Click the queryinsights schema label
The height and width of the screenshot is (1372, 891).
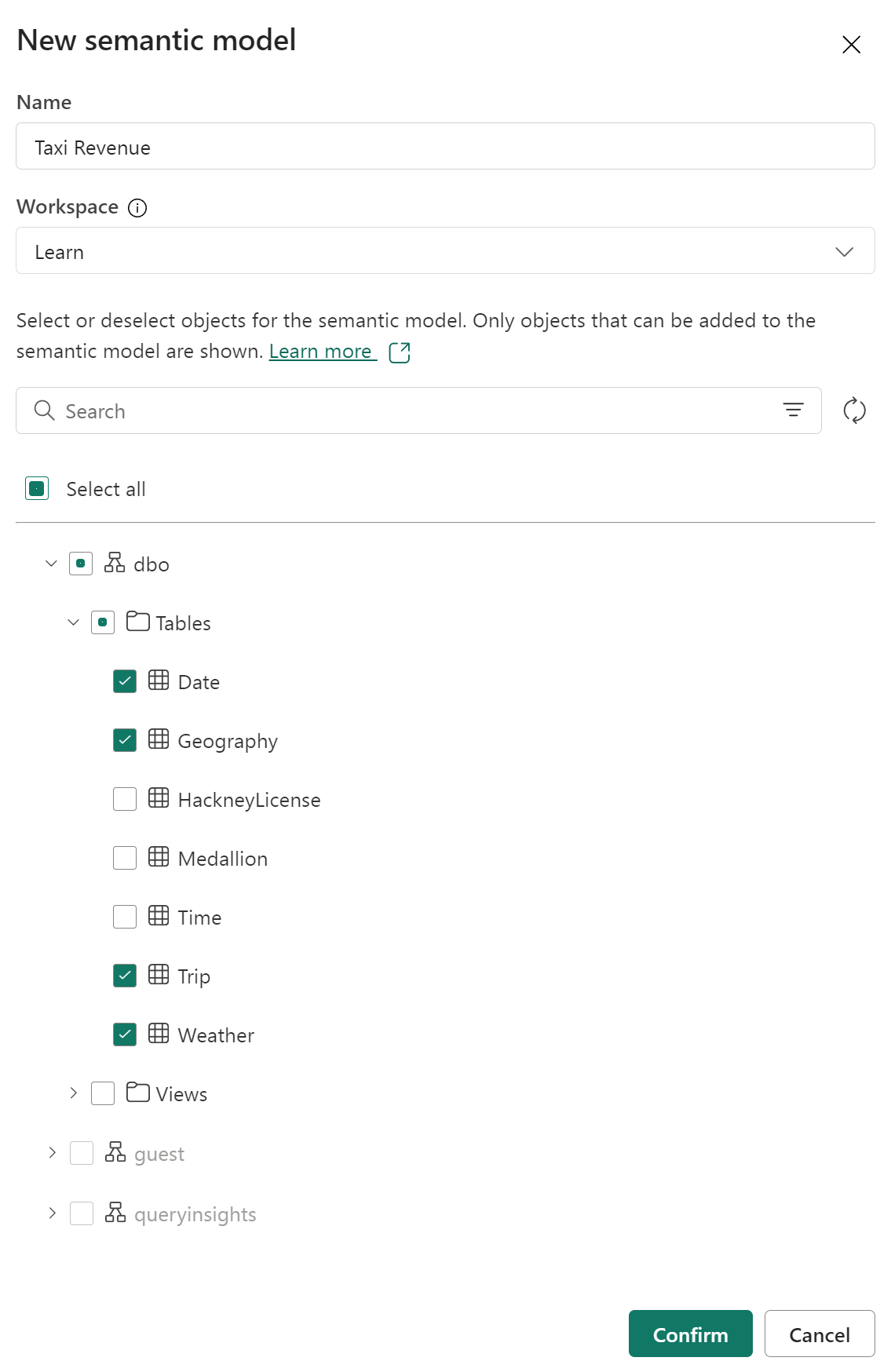pyautogui.click(x=195, y=1215)
